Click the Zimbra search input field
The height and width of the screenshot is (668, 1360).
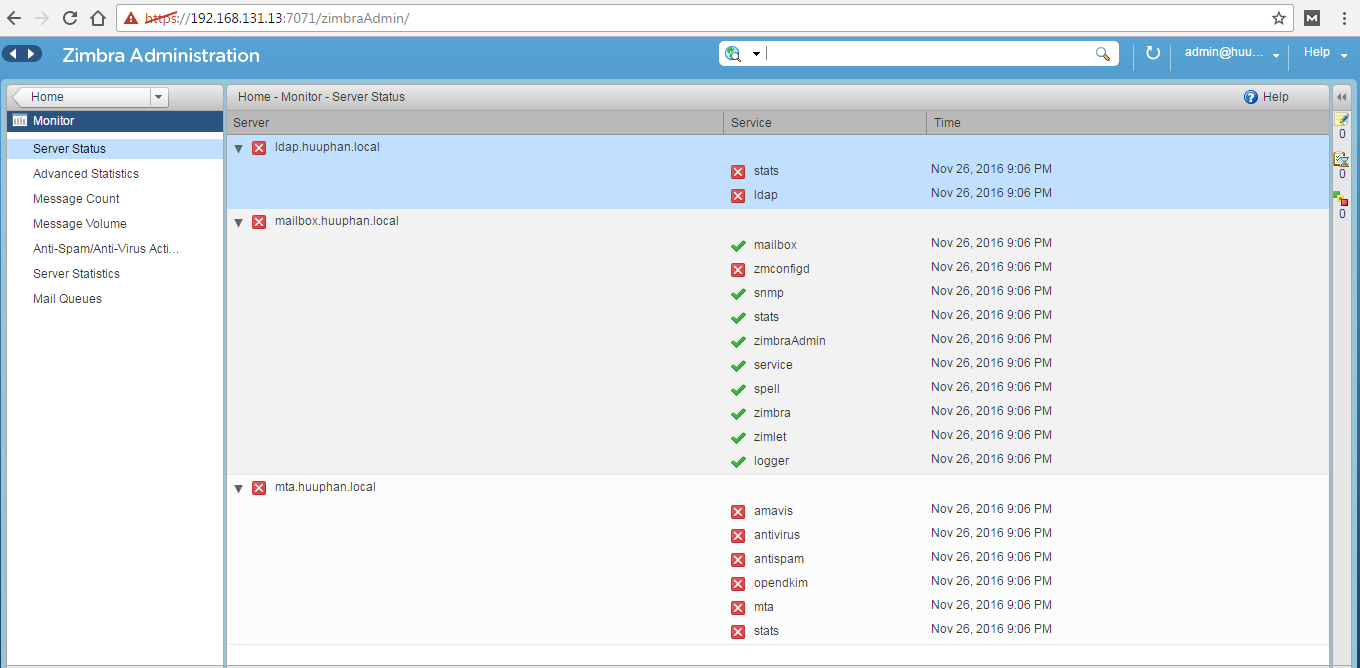tap(930, 54)
